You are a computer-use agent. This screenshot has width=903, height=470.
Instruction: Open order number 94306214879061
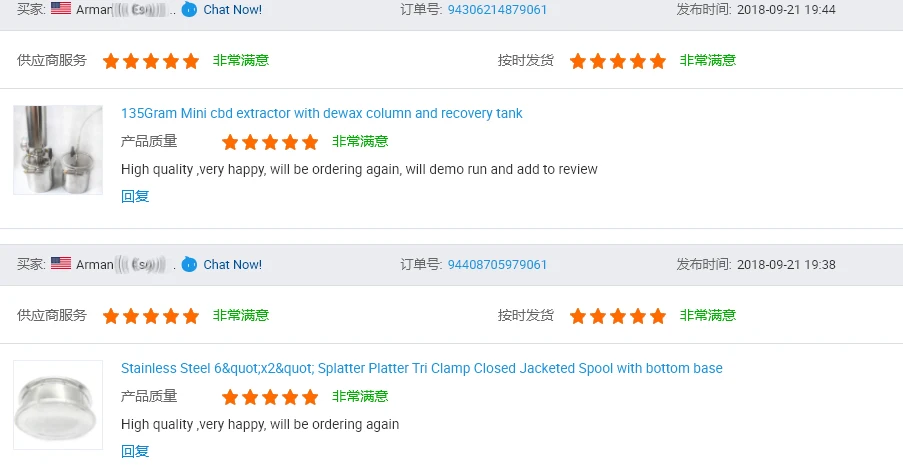pyautogui.click(x=497, y=9)
